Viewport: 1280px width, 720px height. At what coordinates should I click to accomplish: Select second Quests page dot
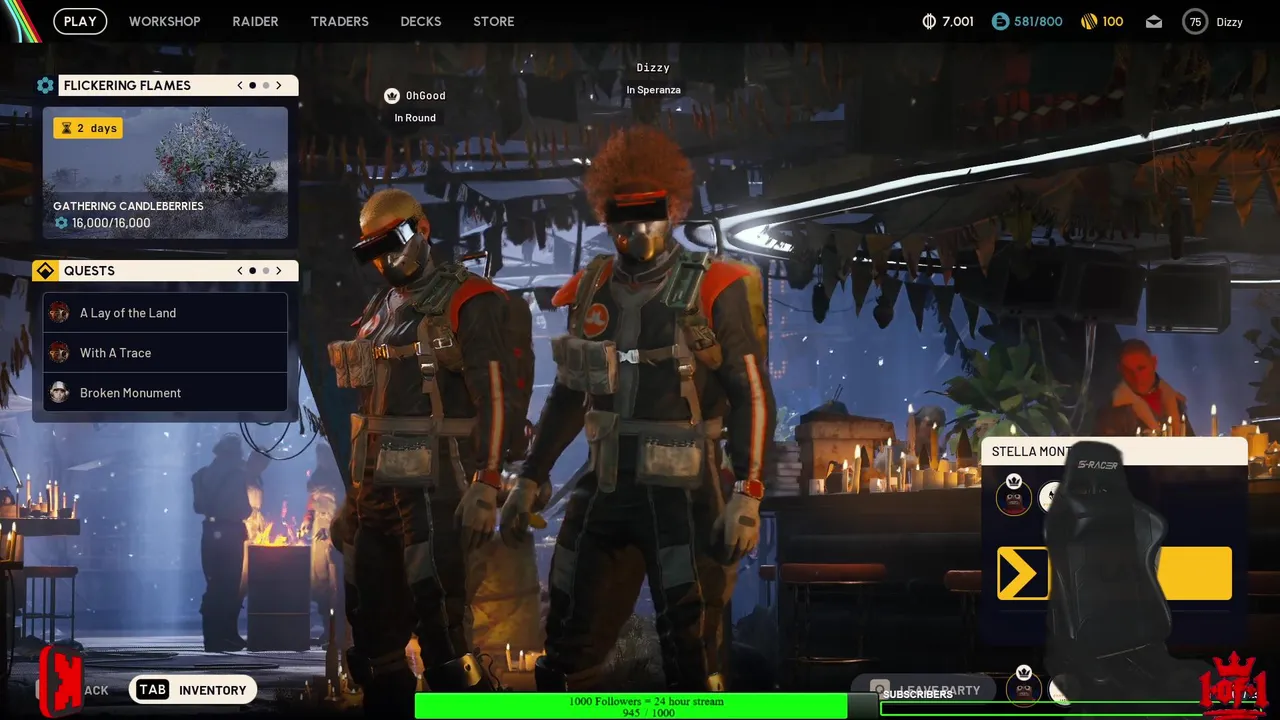click(265, 271)
